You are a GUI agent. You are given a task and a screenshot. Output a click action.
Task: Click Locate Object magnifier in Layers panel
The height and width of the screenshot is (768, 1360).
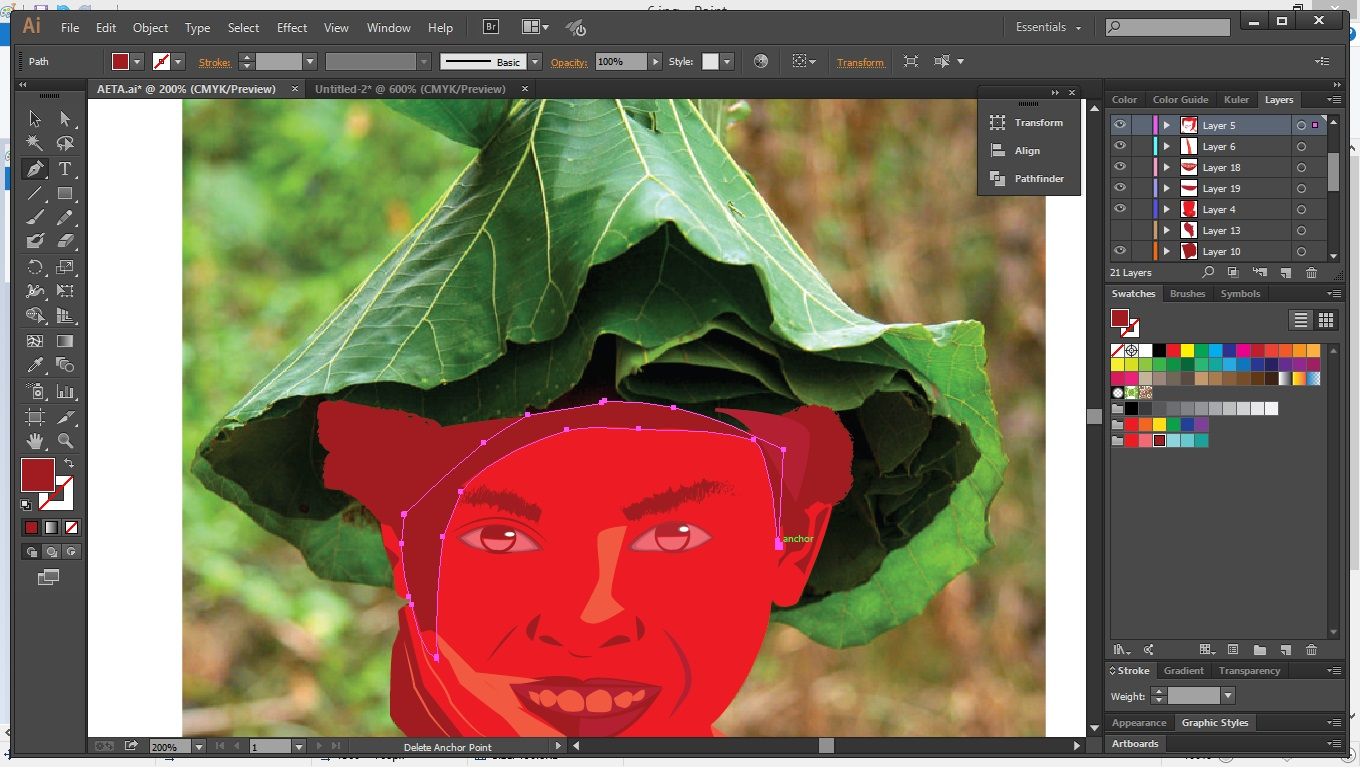pyautogui.click(x=1208, y=272)
